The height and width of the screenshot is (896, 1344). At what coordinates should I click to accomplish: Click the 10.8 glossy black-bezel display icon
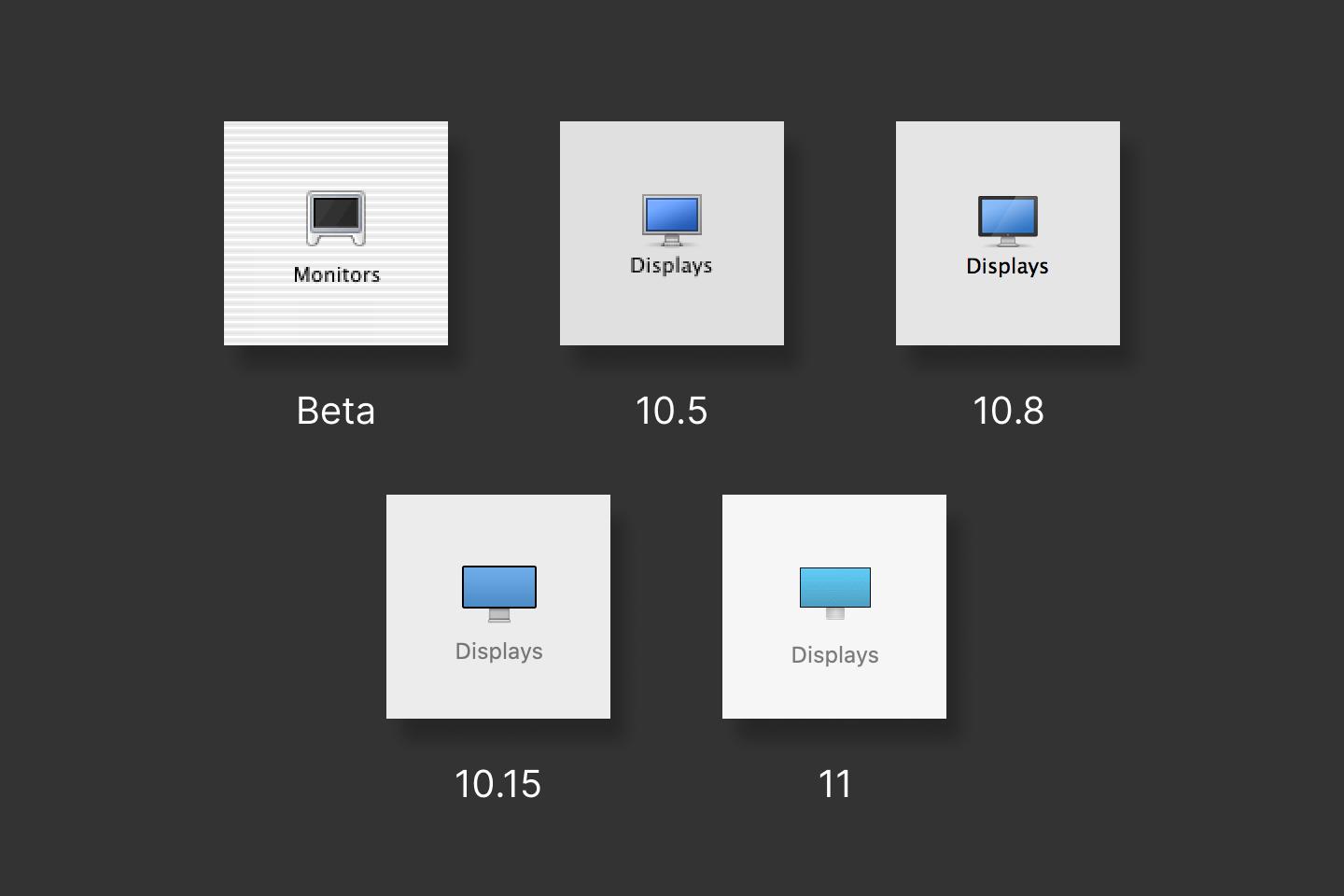(1007, 220)
